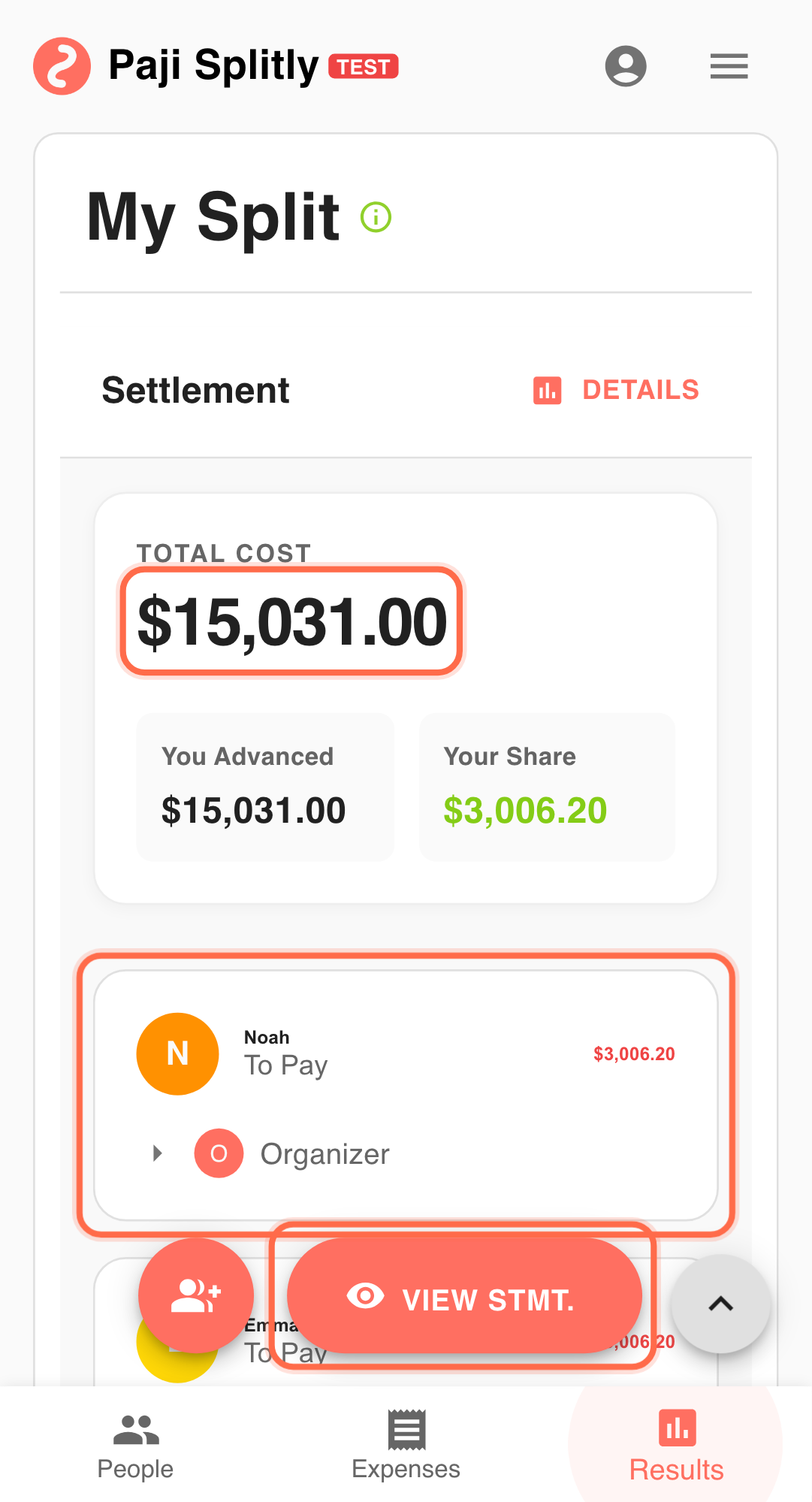Viewport: 812px width, 1502px height.
Task: Switch to the Expenses tab
Action: pyautogui.click(x=406, y=1446)
